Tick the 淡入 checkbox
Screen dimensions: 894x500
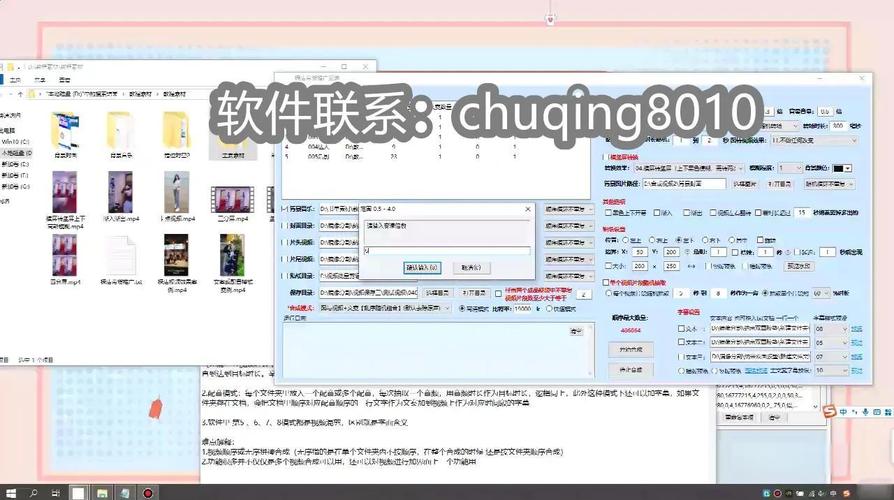657,213
